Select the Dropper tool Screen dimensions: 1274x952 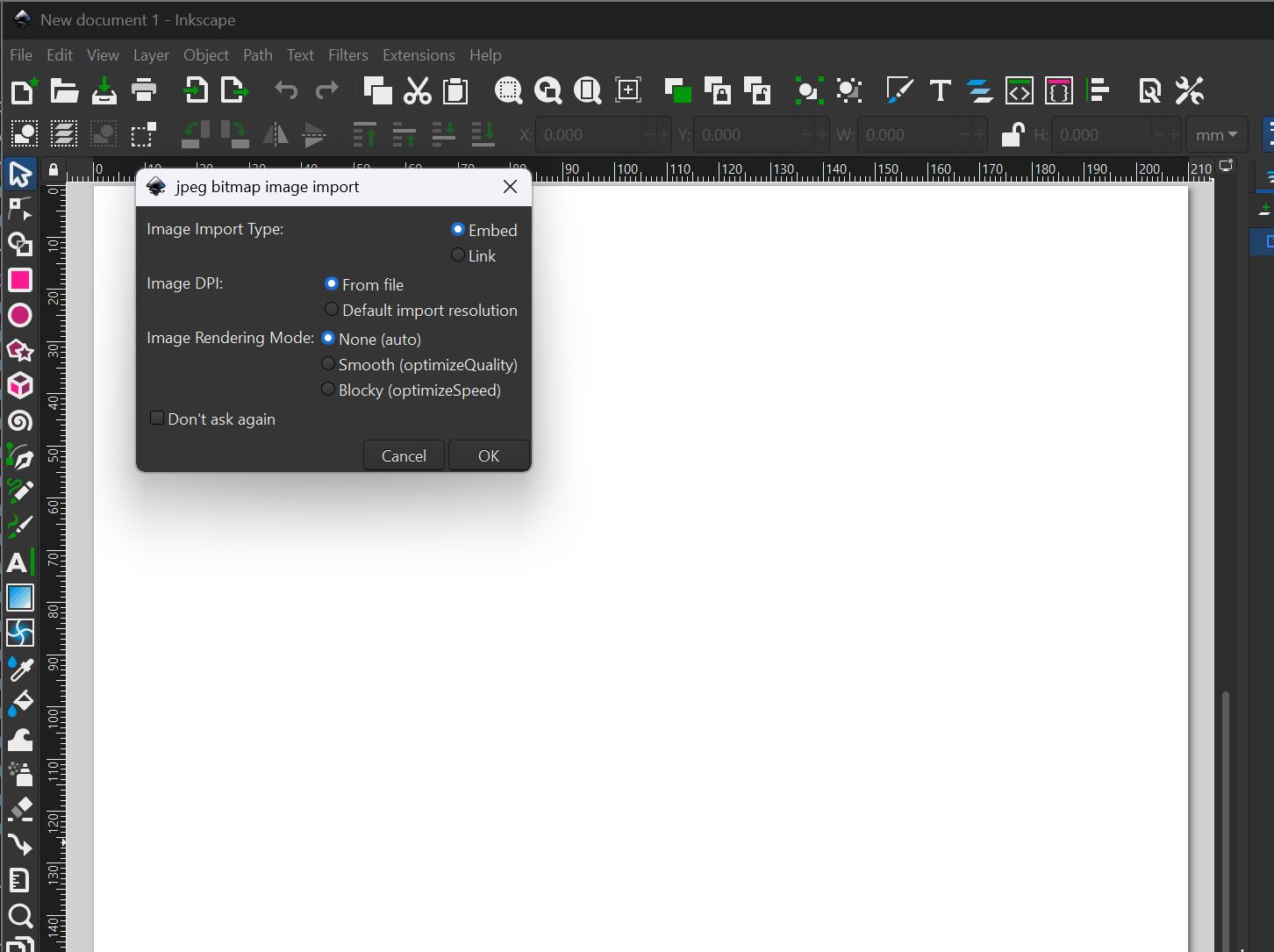20,669
